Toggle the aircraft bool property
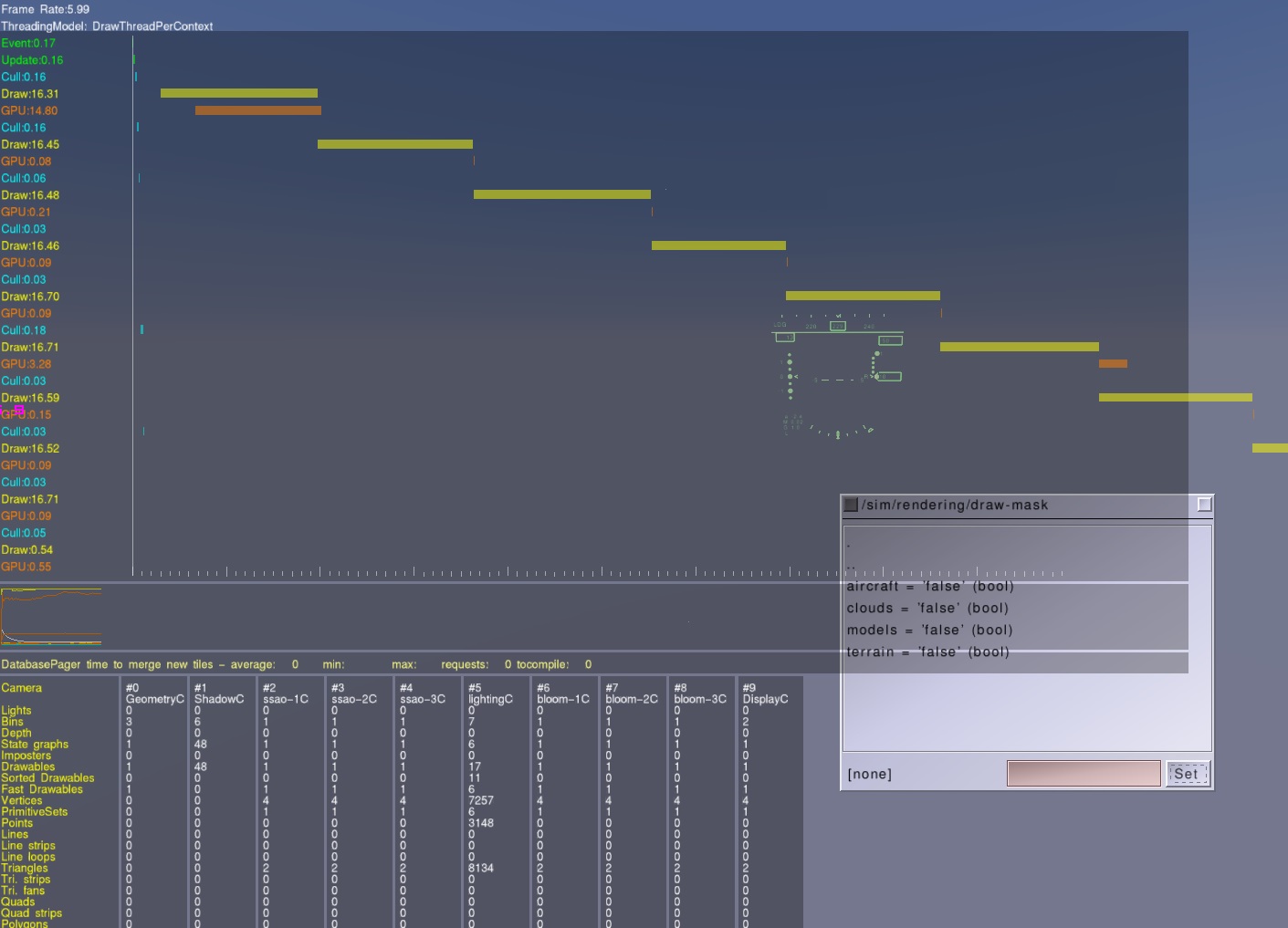Screen dimensions: 1288x928 point(929,587)
